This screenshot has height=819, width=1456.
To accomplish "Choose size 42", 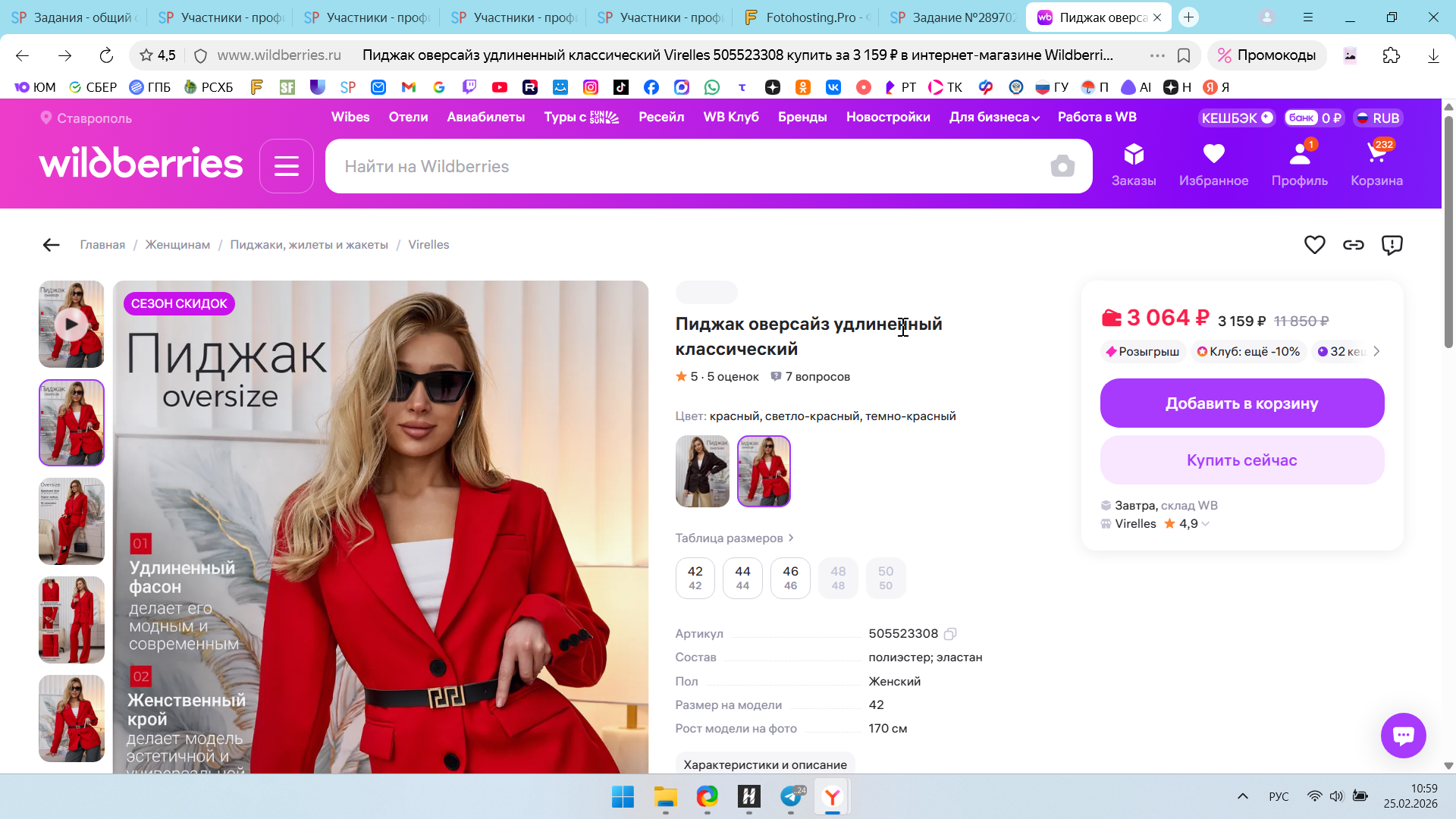I will point(695,578).
